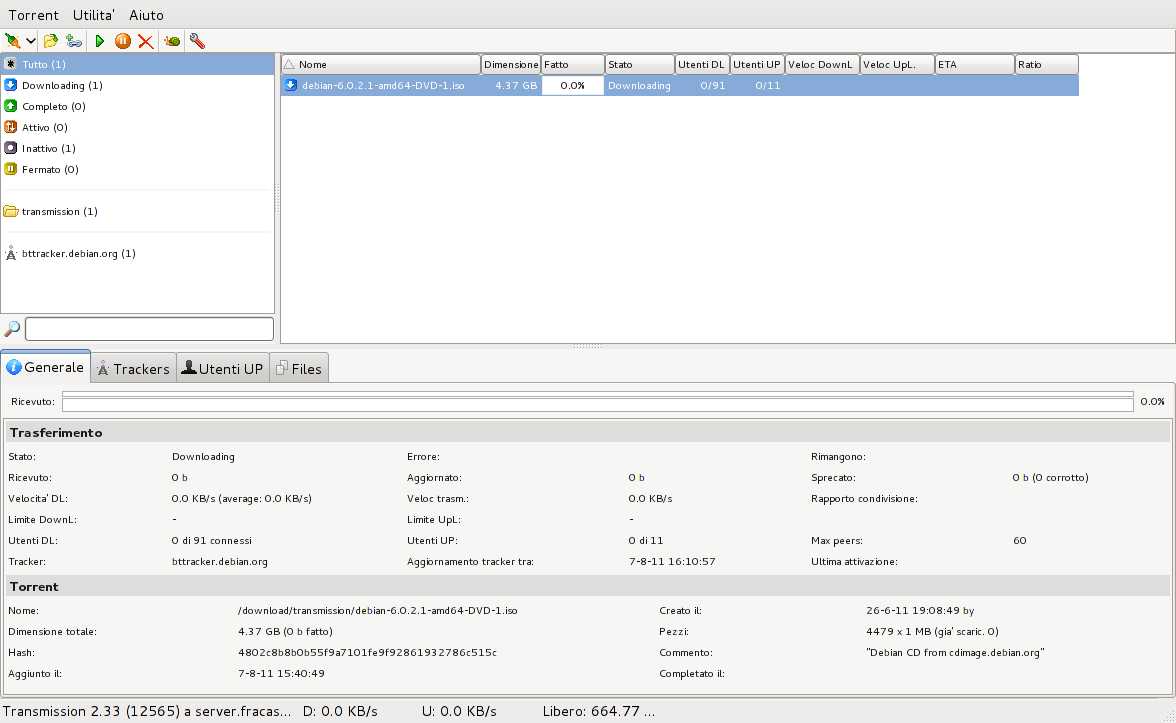Image resolution: width=1176 pixels, height=723 pixels.
Task: Select the transmission (1) folder filter
Action: click(x=137, y=212)
